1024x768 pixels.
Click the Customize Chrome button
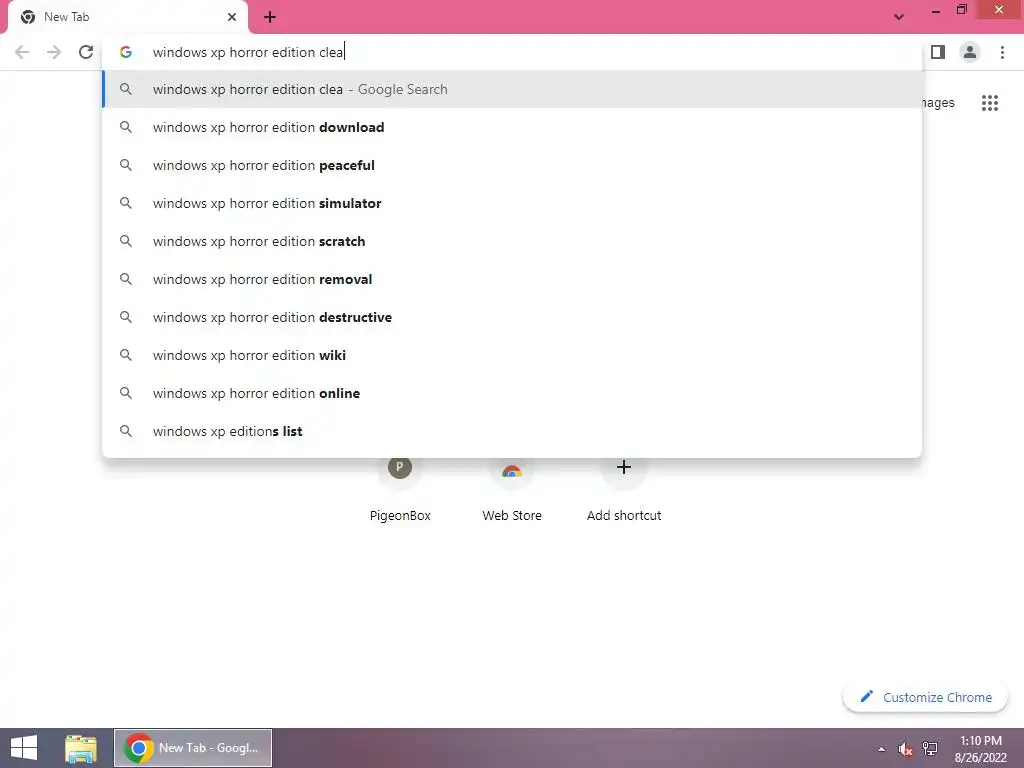[925, 697]
